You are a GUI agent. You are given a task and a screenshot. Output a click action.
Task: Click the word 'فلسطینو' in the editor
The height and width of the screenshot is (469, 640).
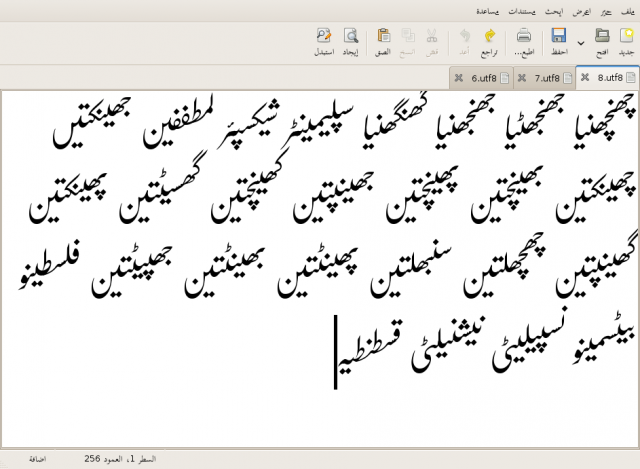[x=50, y=265]
